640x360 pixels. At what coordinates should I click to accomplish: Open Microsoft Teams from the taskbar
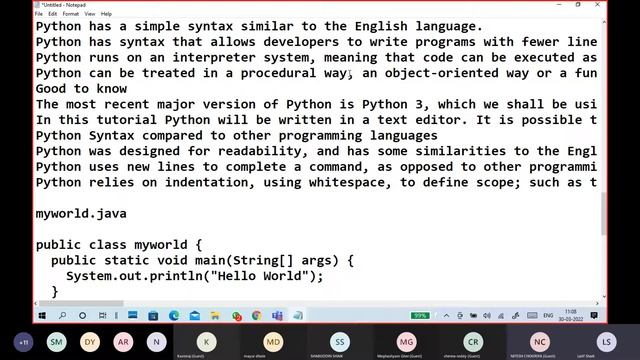[x=278, y=316]
